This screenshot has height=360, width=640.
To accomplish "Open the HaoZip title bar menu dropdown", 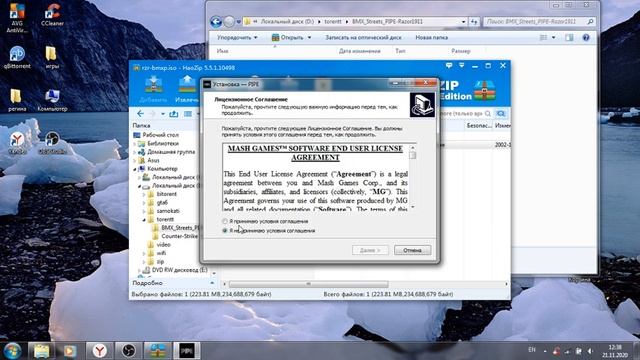I will [x=462, y=65].
